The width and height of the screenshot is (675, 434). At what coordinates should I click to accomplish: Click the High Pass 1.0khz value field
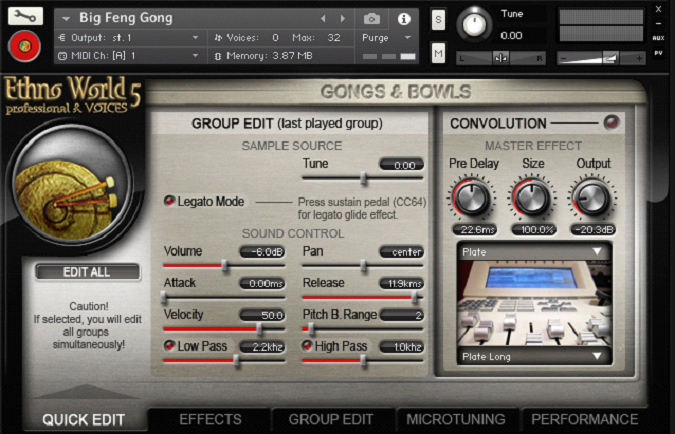click(x=401, y=347)
